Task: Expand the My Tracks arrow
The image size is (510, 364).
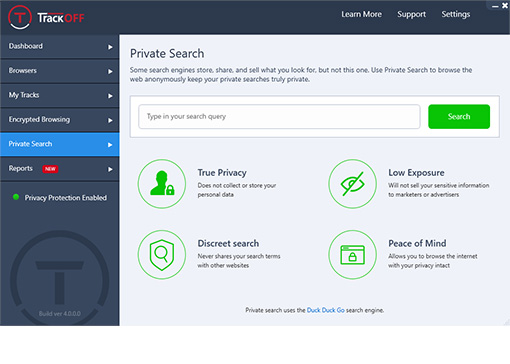Action: [x=110, y=96]
